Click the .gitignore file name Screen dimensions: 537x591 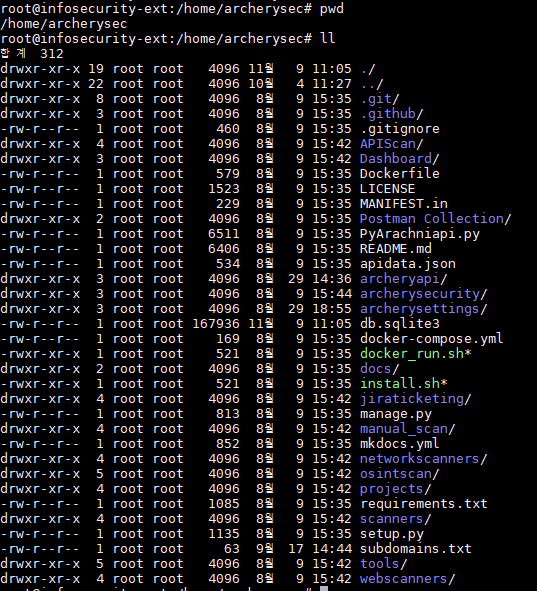point(400,129)
